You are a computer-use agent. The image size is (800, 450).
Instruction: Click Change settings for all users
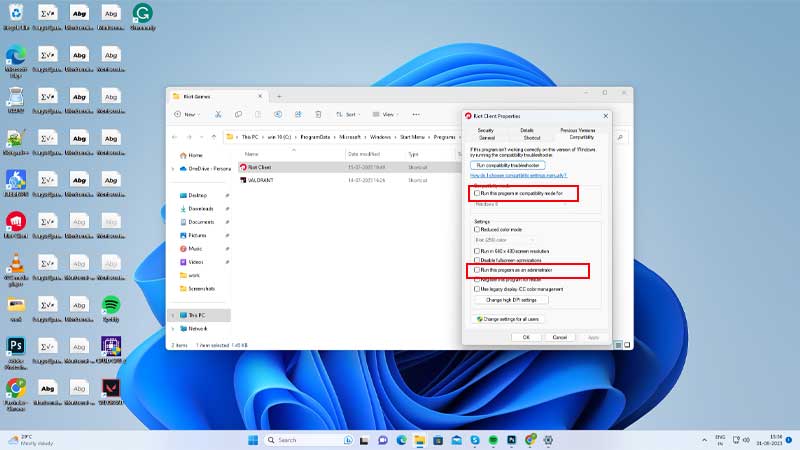tap(508, 319)
